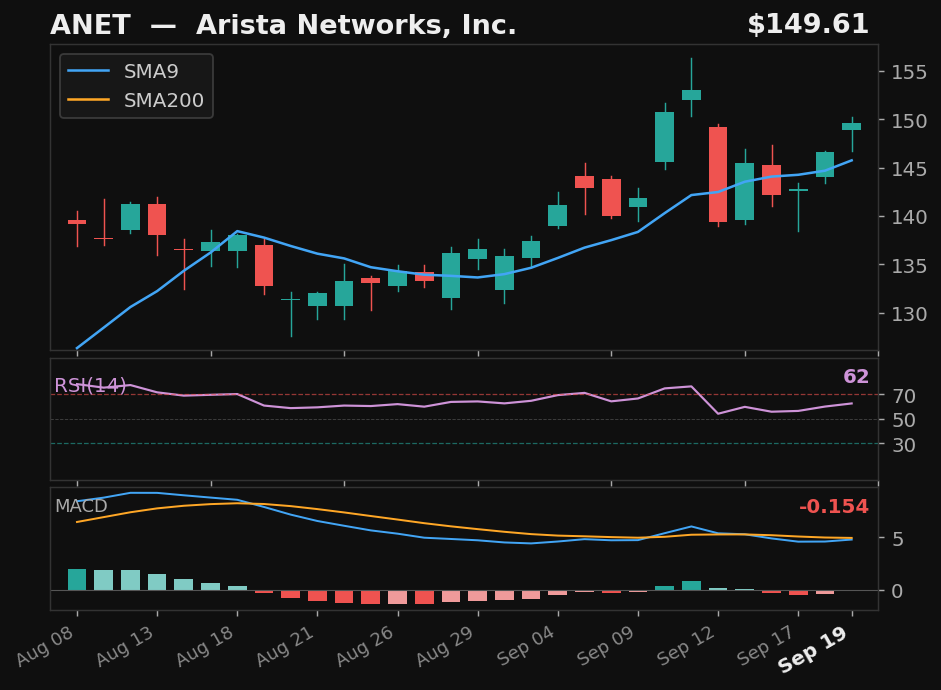Screen dimensions: 941x690
Task: Click the Aug 18 date label
Action: (205, 646)
